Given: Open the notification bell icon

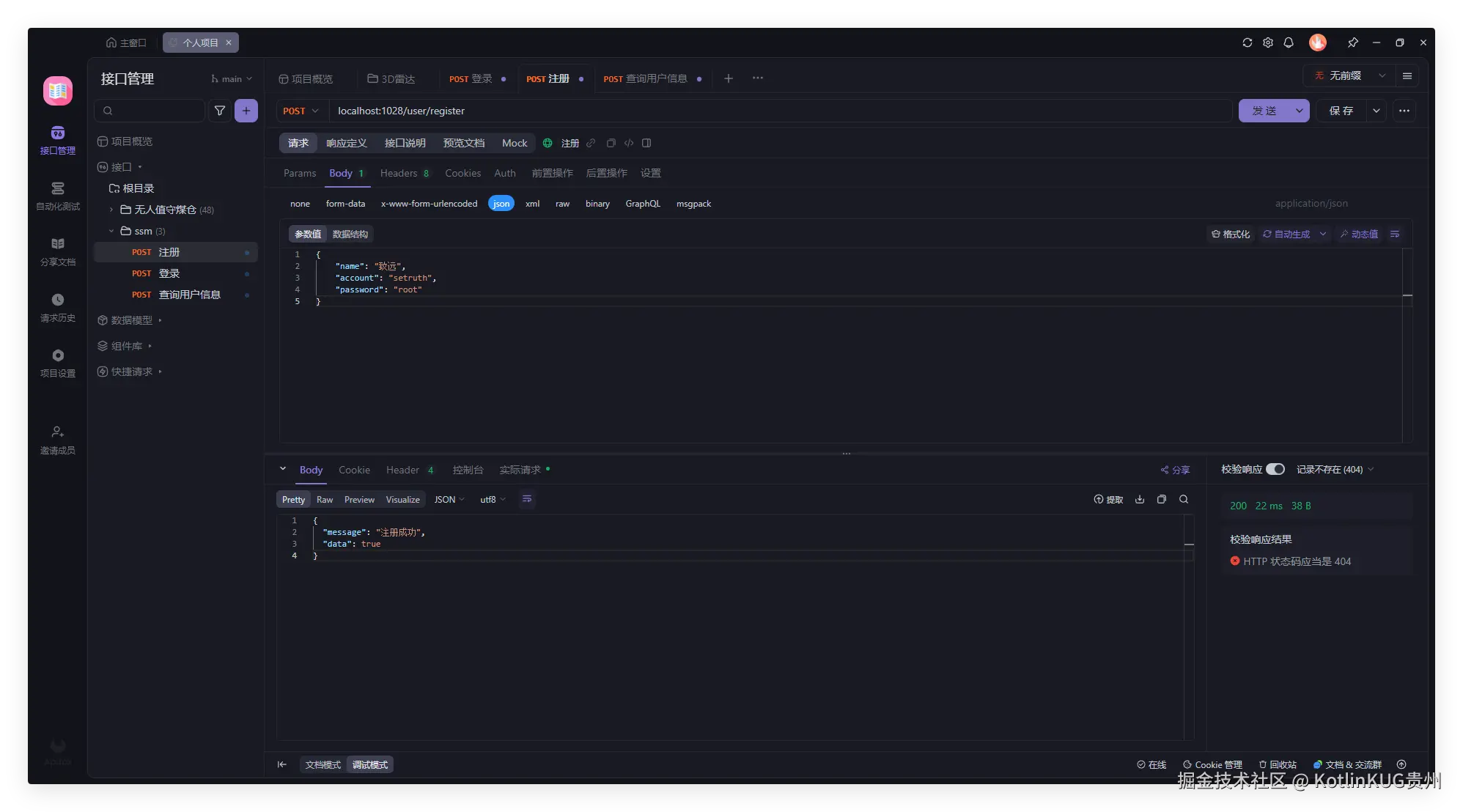Looking at the screenshot, I should coord(1288,43).
